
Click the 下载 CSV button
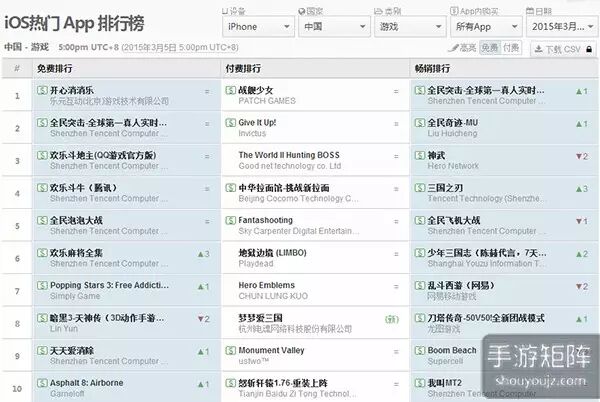(x=563, y=49)
